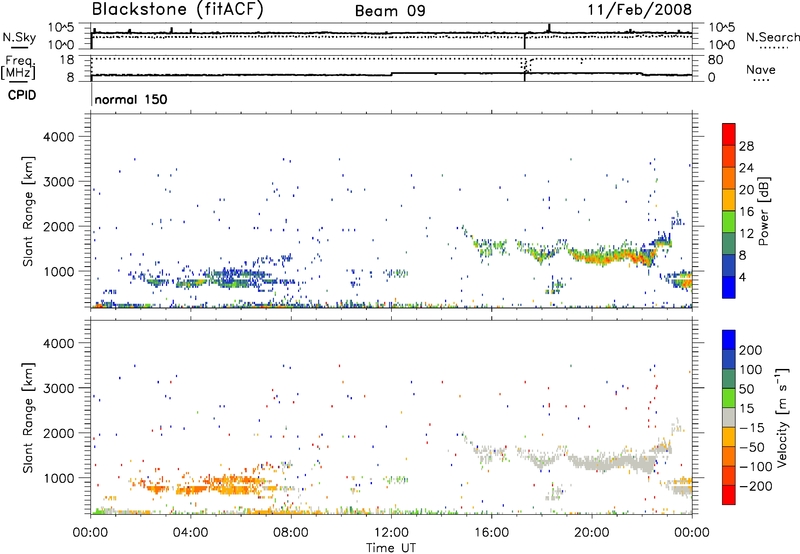
Task: Click the '4' tick on power colorbar
Action: [x=742, y=277]
